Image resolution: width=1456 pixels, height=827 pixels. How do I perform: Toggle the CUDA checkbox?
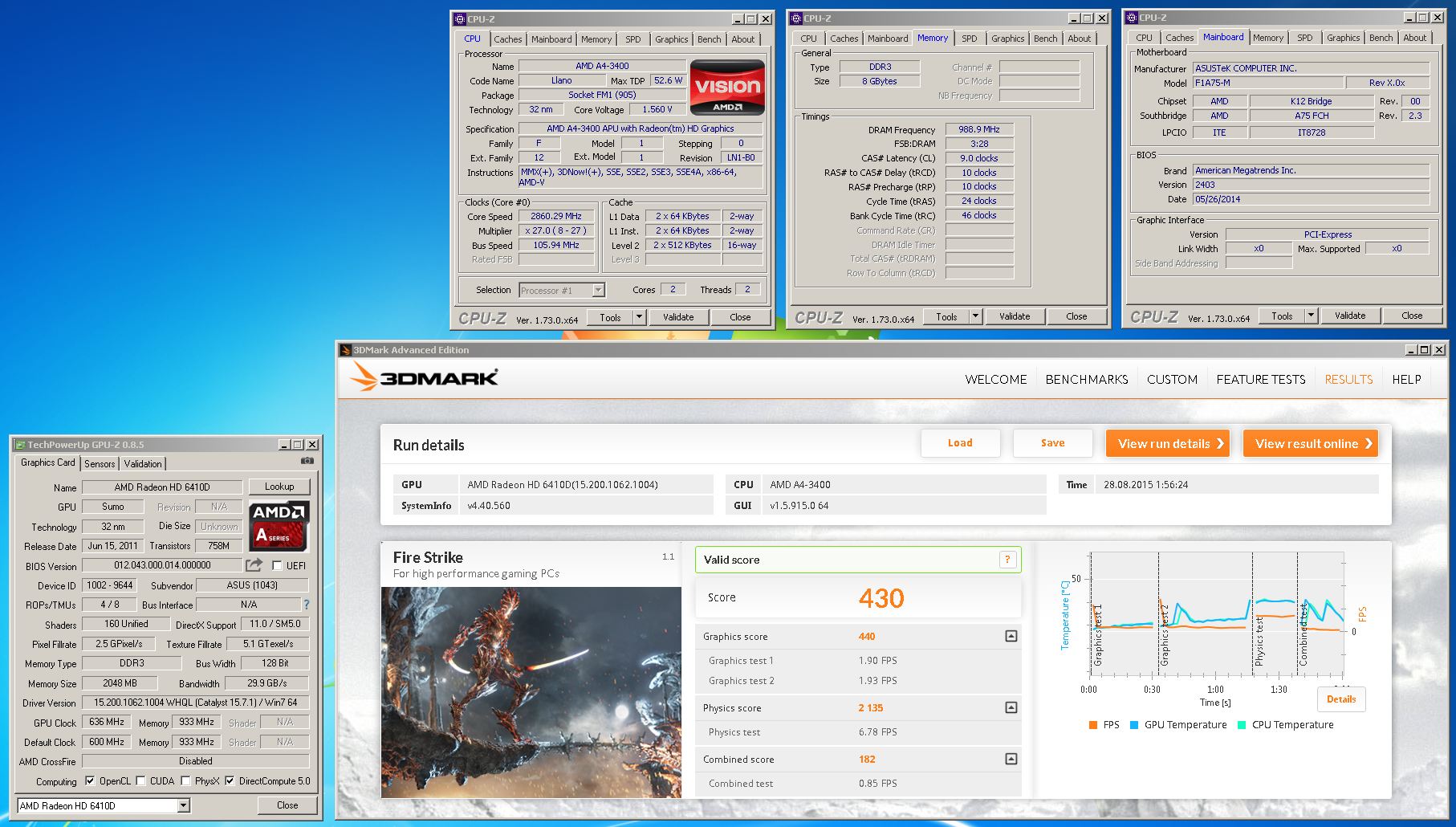click(141, 780)
